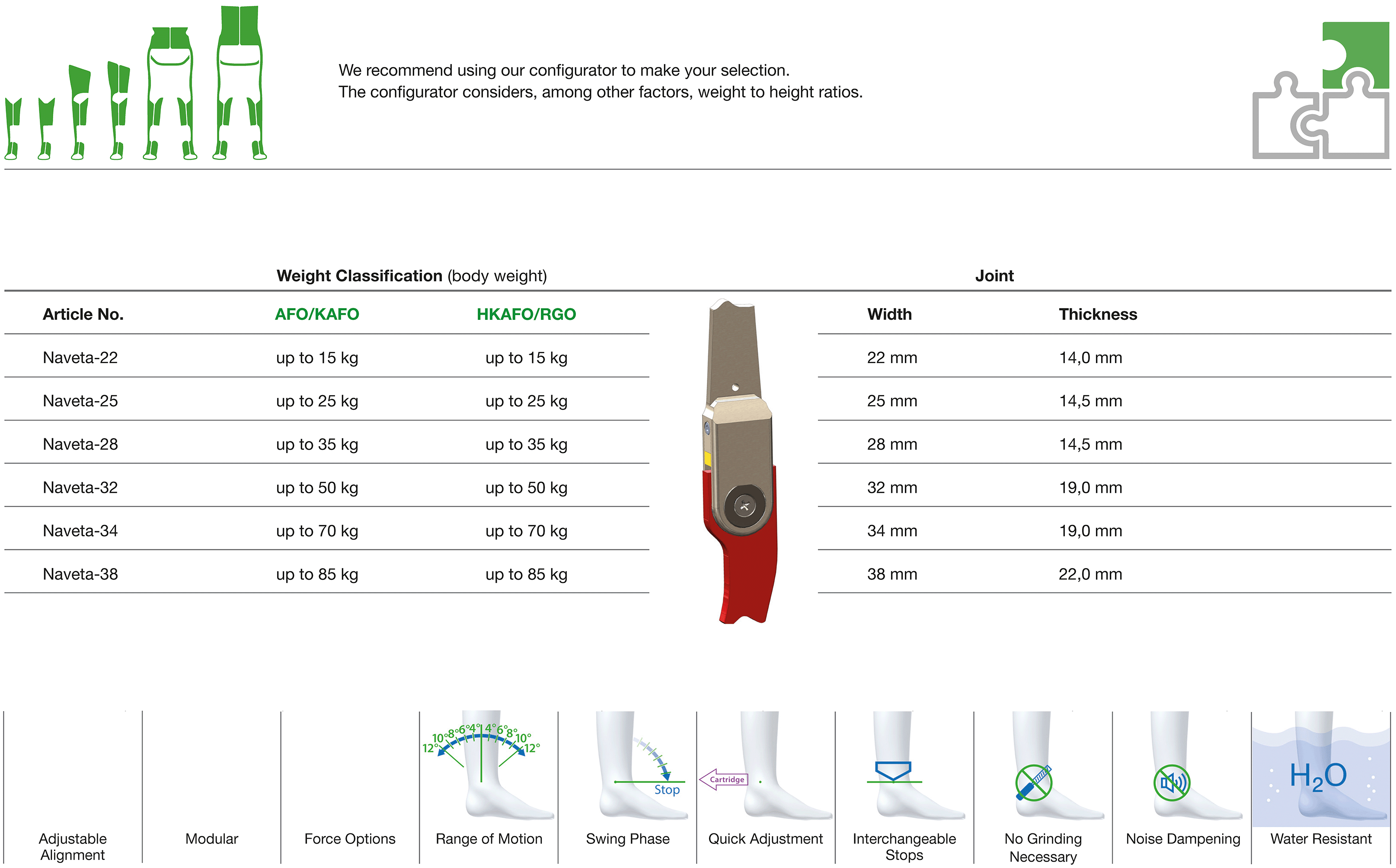
Task: Select the Adjustable Alignment feature label
Action: click(x=72, y=846)
